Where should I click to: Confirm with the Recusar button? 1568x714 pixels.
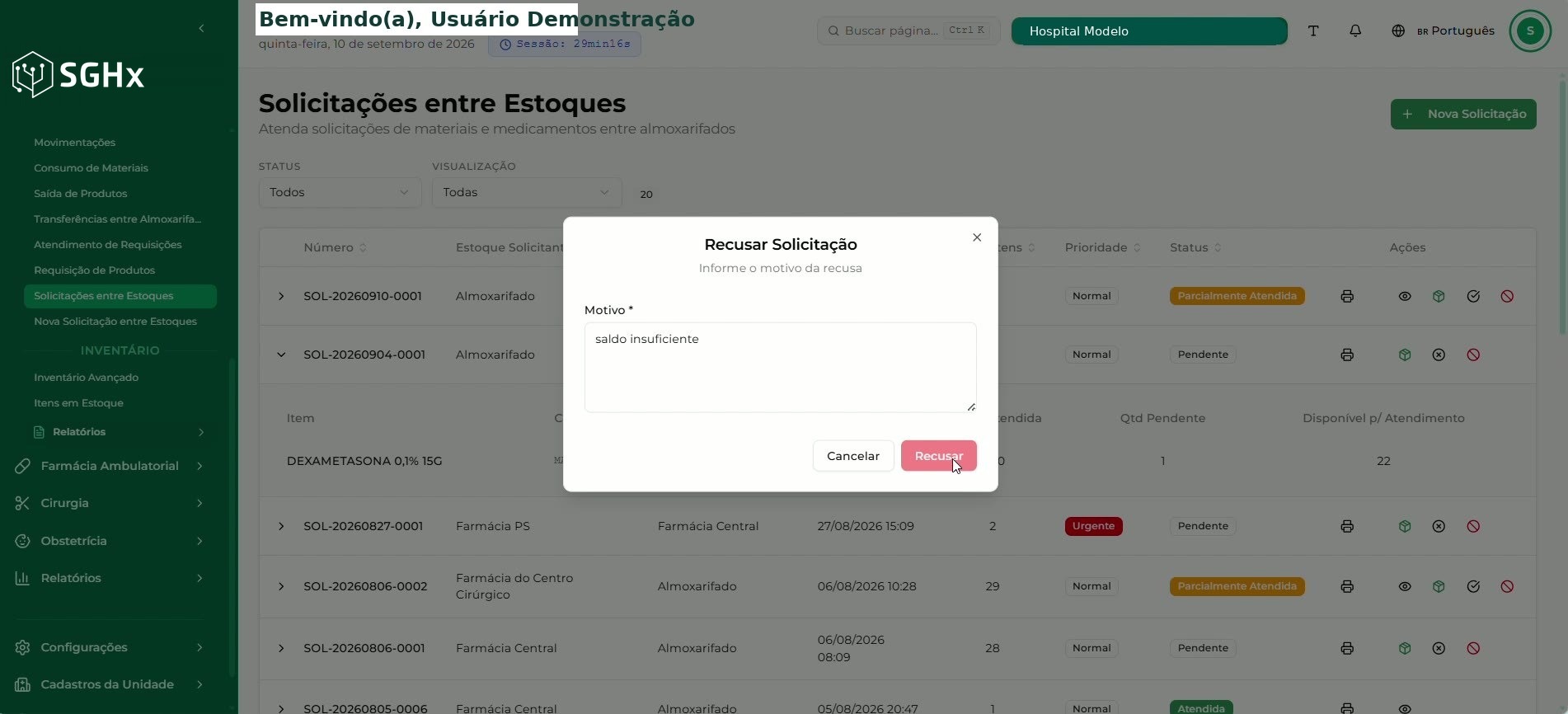(x=938, y=456)
